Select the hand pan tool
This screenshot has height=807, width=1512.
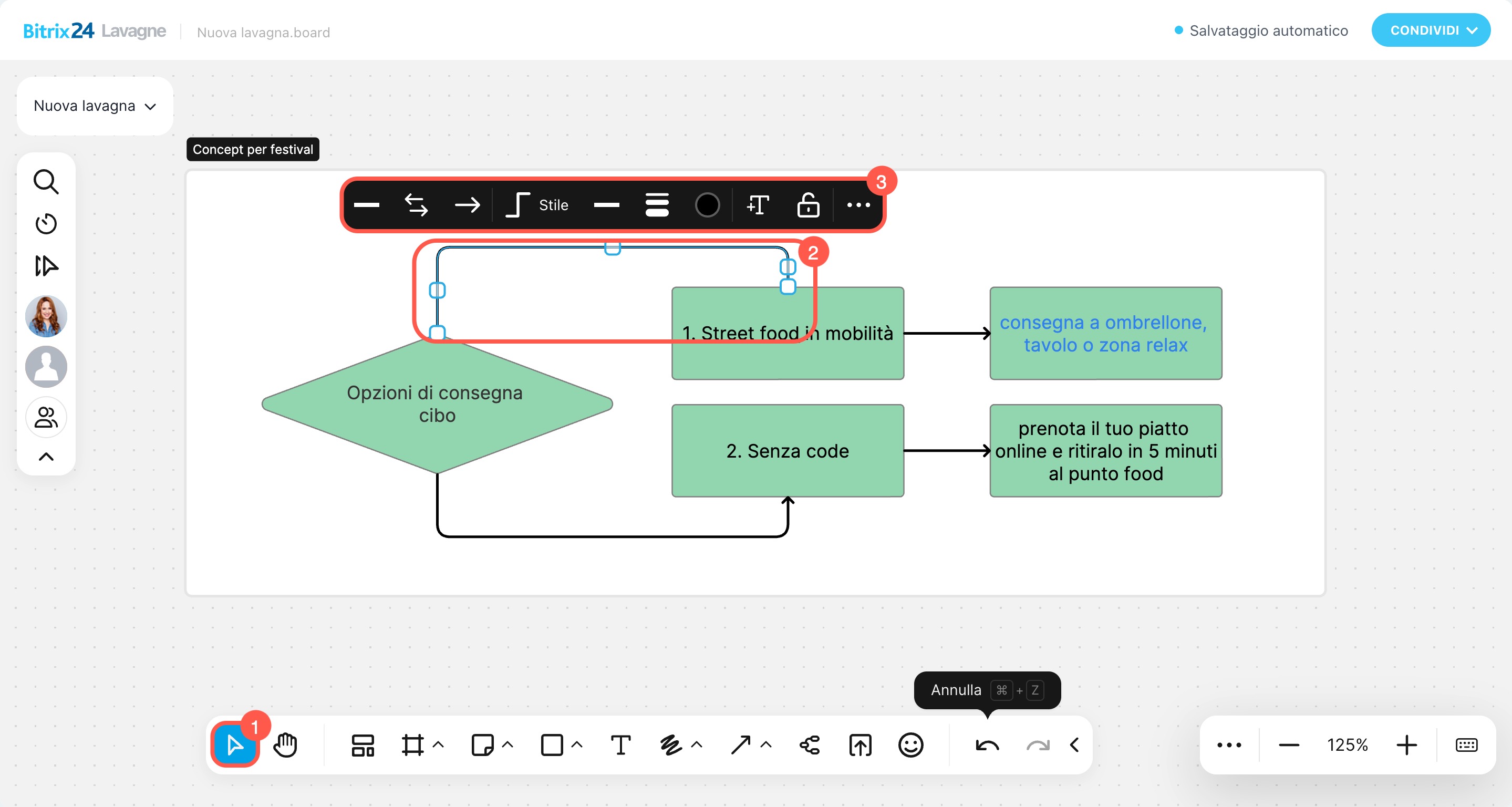pos(285,745)
